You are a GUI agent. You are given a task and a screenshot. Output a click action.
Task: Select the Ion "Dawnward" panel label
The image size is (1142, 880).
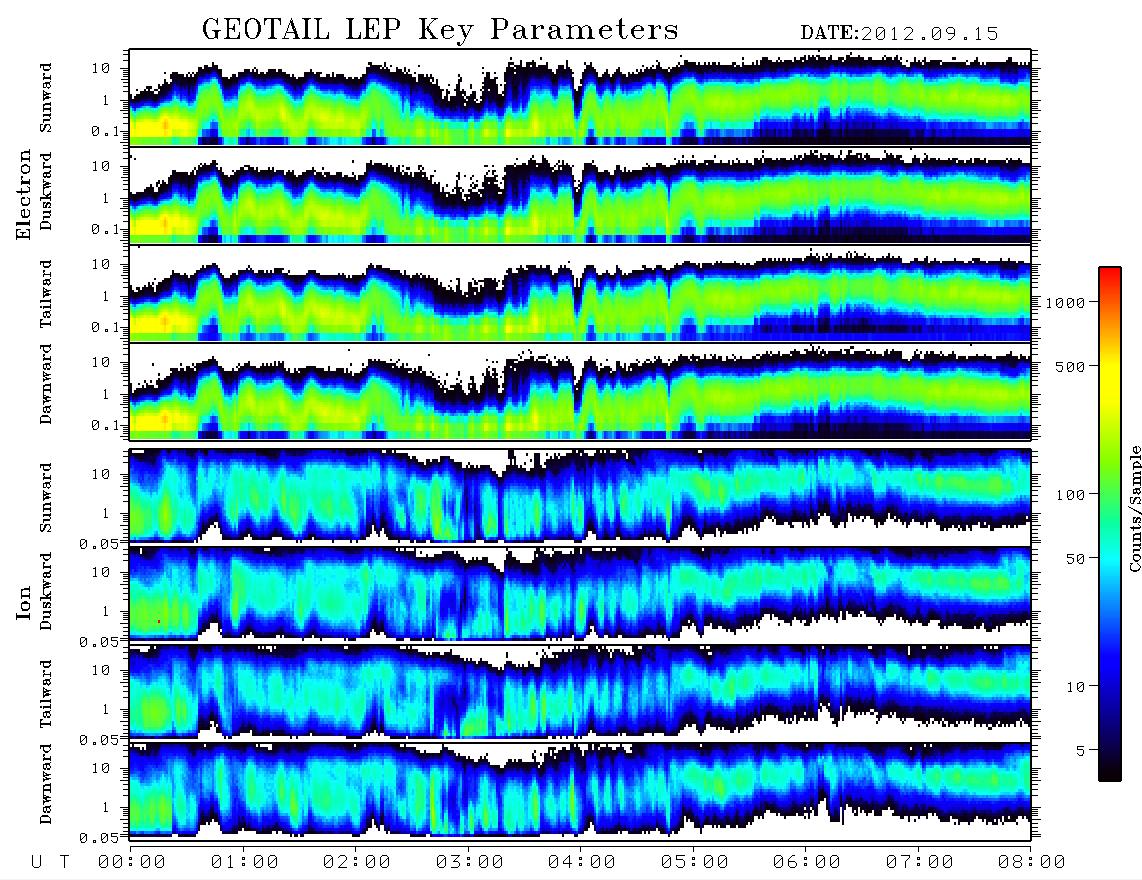click(x=46, y=784)
